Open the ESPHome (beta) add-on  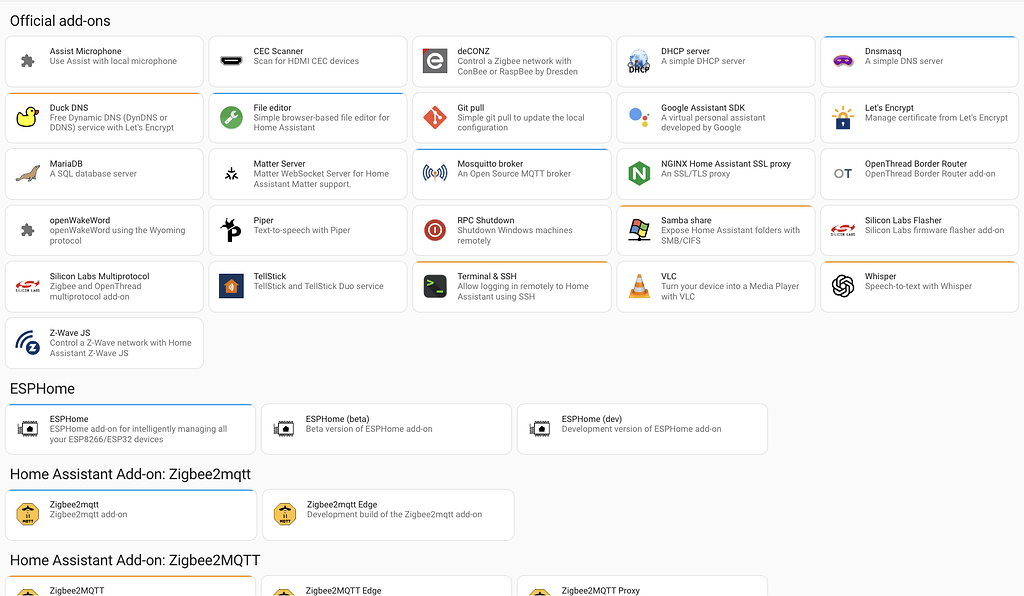click(386, 428)
